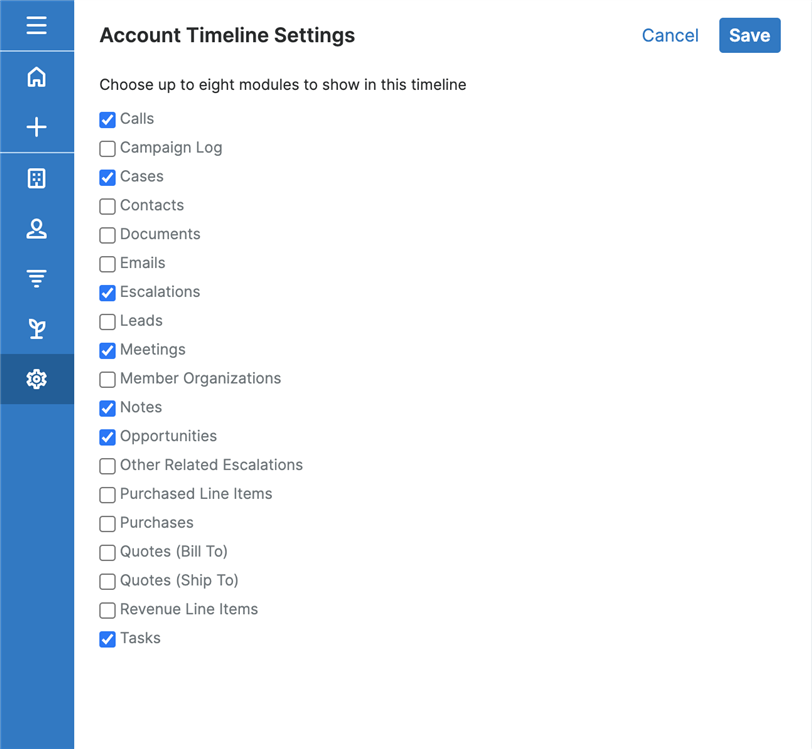Uncheck the Calls module checkbox

[108, 120]
